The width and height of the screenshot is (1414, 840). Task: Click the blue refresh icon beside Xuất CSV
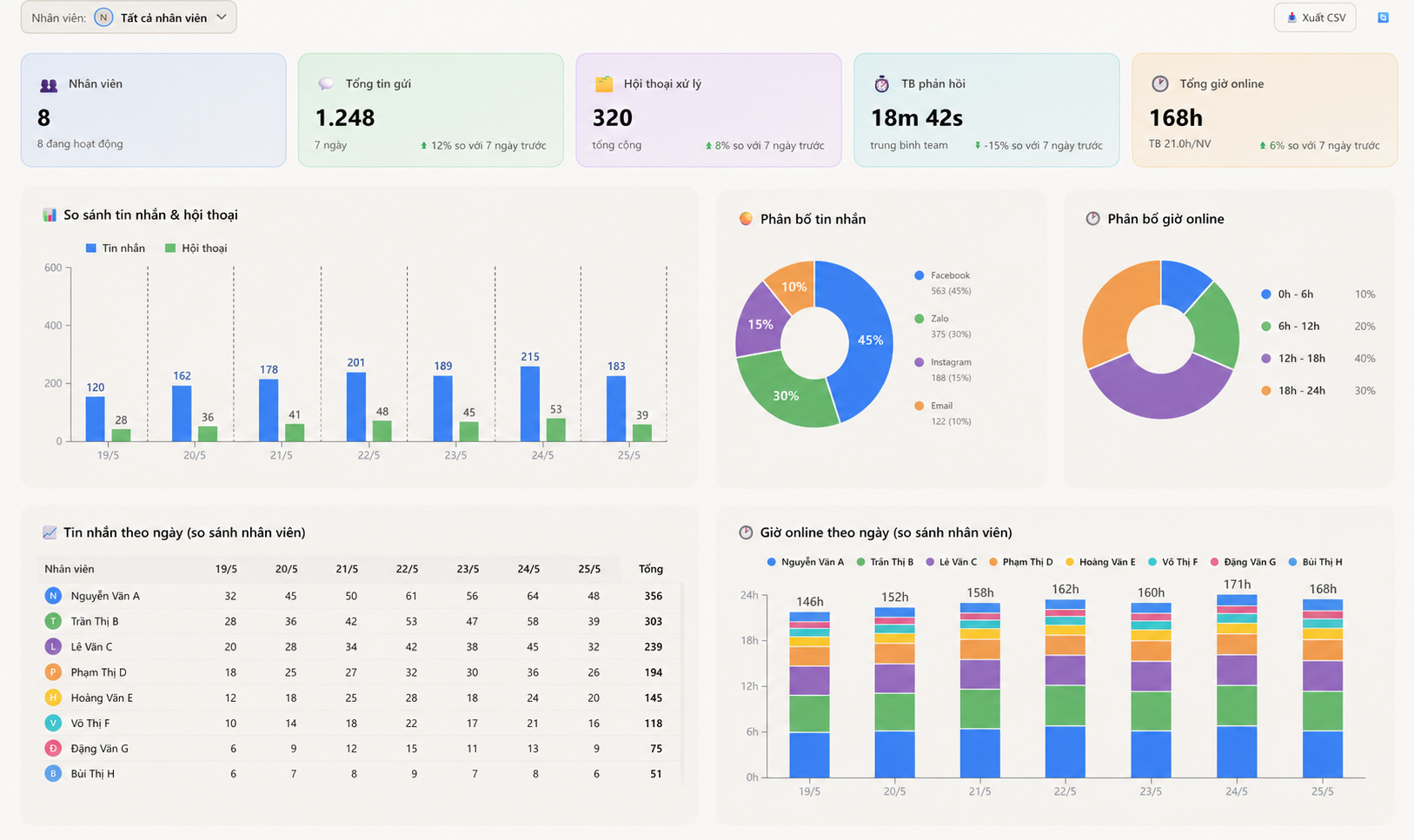[1383, 17]
